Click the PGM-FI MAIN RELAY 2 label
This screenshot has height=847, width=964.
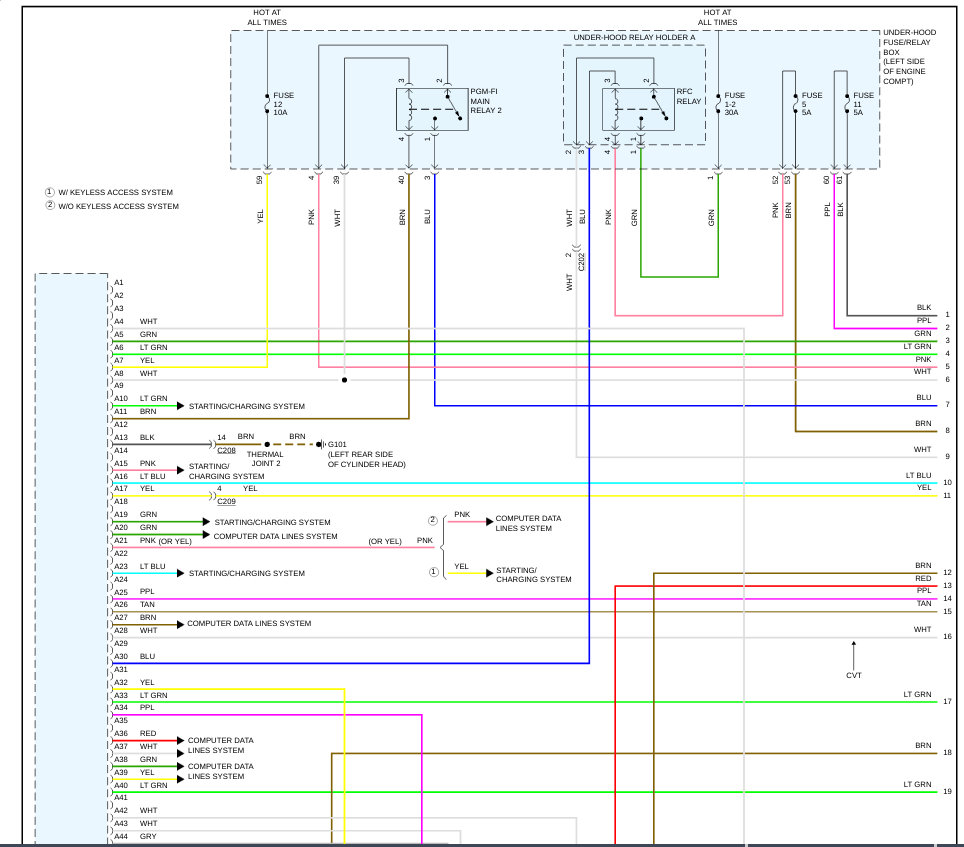coord(486,101)
